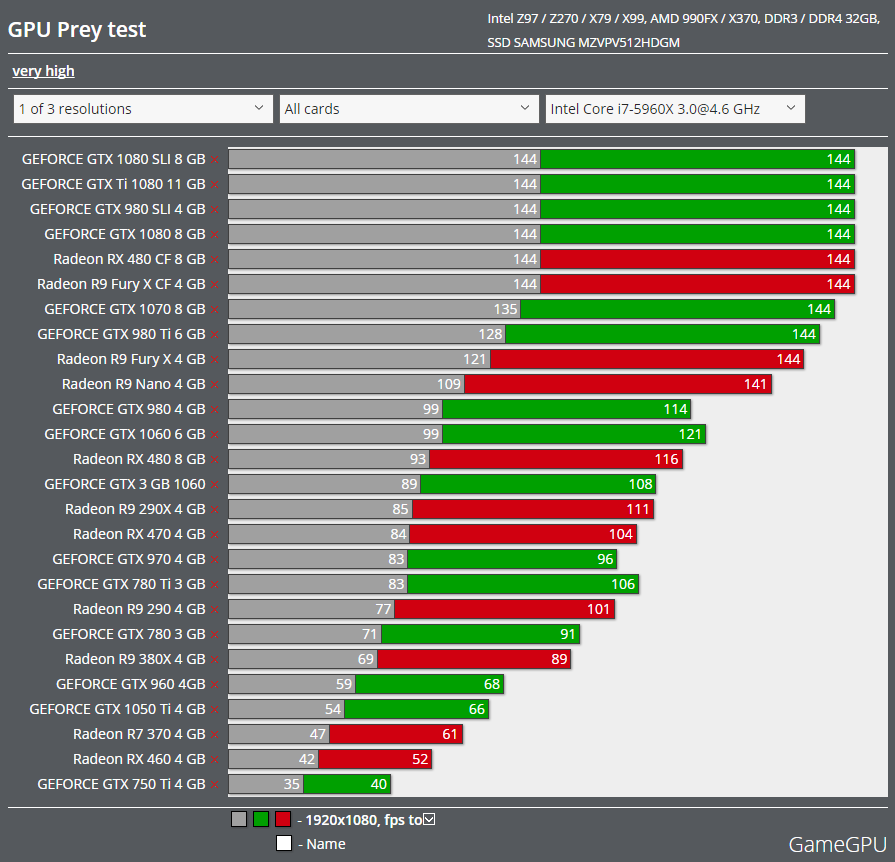This screenshot has width=895, height=862.
Task: Click the "116" value in RX 480 8 GB row
Action: point(667,460)
